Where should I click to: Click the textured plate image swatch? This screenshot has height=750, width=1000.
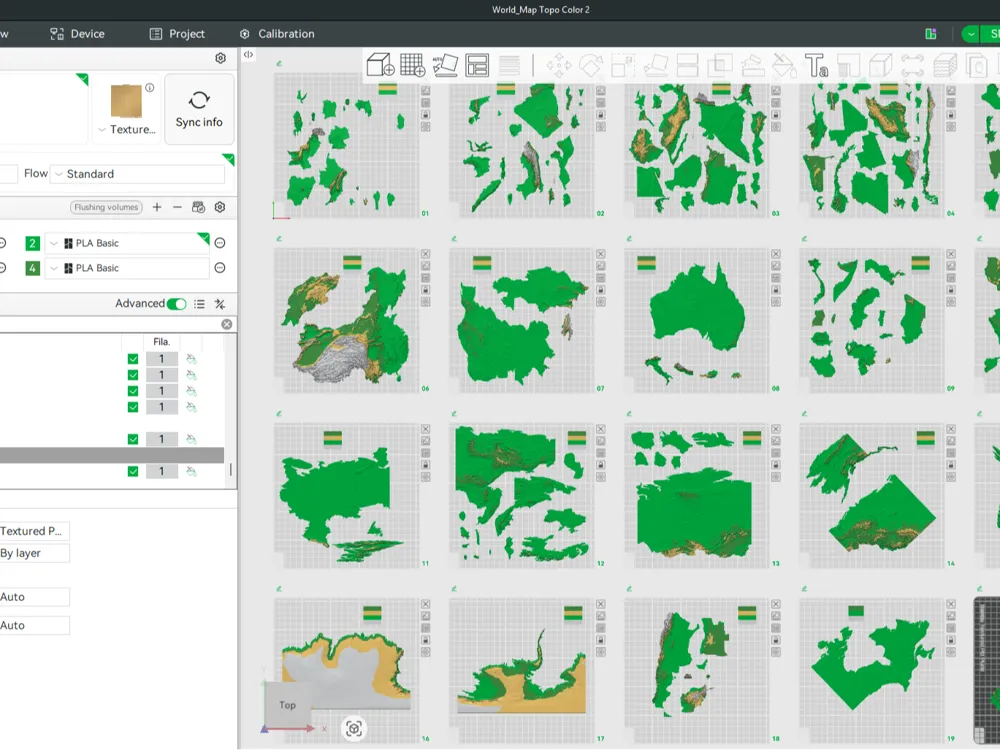126,101
